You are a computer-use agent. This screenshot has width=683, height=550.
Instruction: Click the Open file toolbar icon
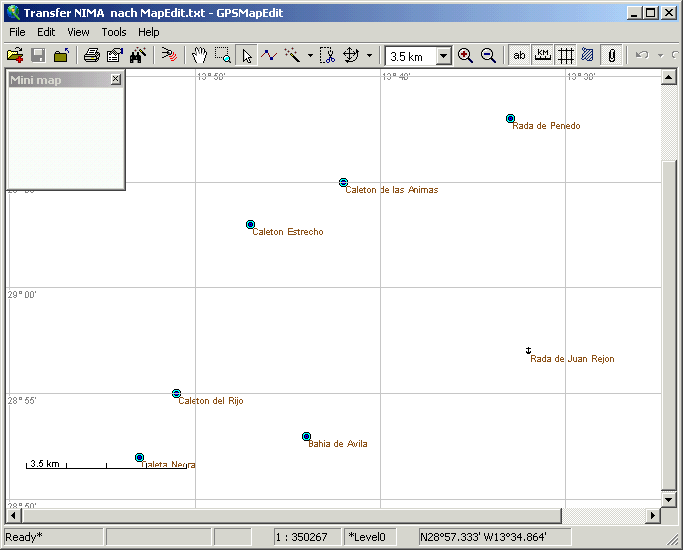point(15,56)
